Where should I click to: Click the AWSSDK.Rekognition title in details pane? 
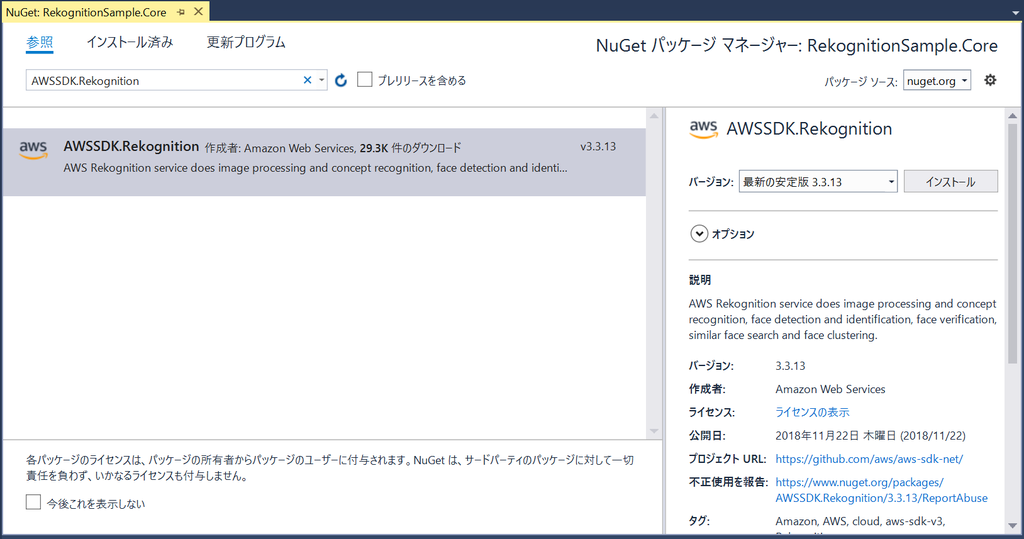point(809,129)
